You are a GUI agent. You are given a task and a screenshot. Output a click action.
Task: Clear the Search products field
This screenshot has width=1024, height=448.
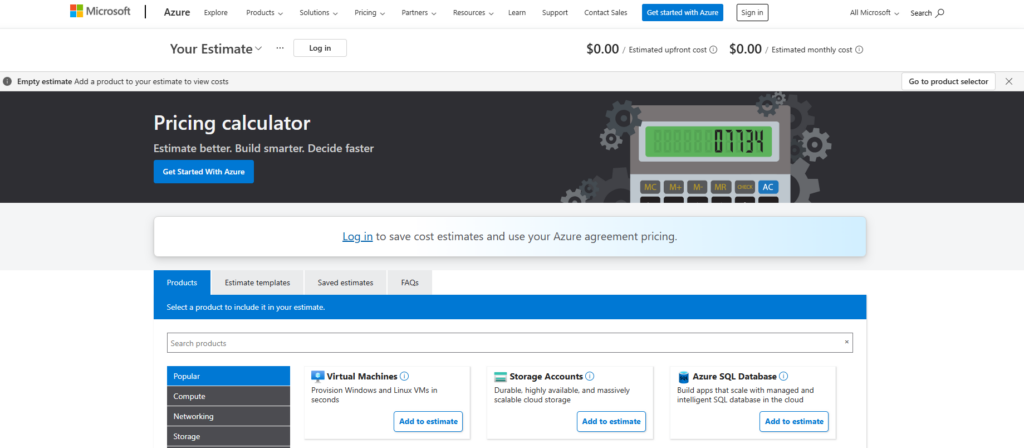coord(846,342)
